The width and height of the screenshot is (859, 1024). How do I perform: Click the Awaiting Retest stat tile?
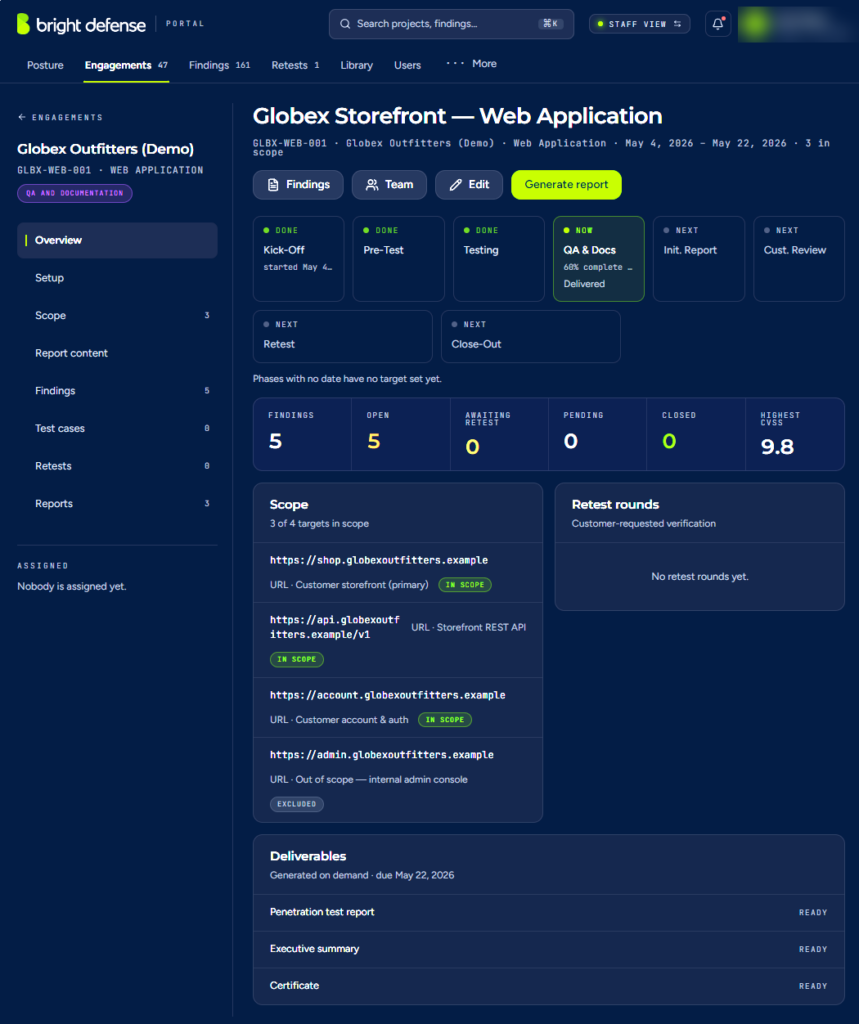coord(499,434)
